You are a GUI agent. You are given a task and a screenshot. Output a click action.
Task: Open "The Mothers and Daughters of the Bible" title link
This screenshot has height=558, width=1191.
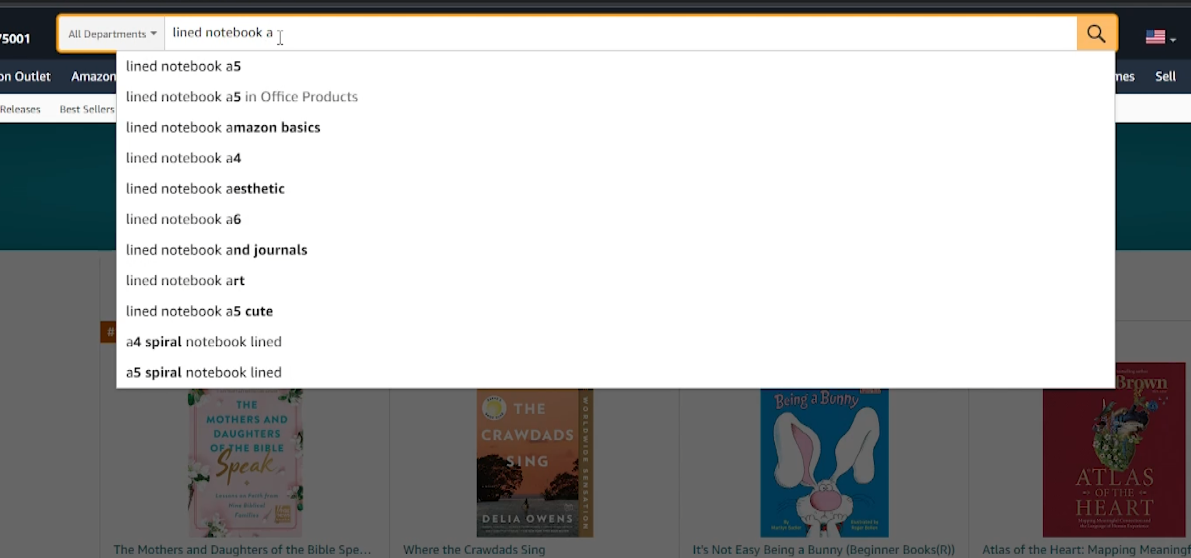tap(242, 550)
